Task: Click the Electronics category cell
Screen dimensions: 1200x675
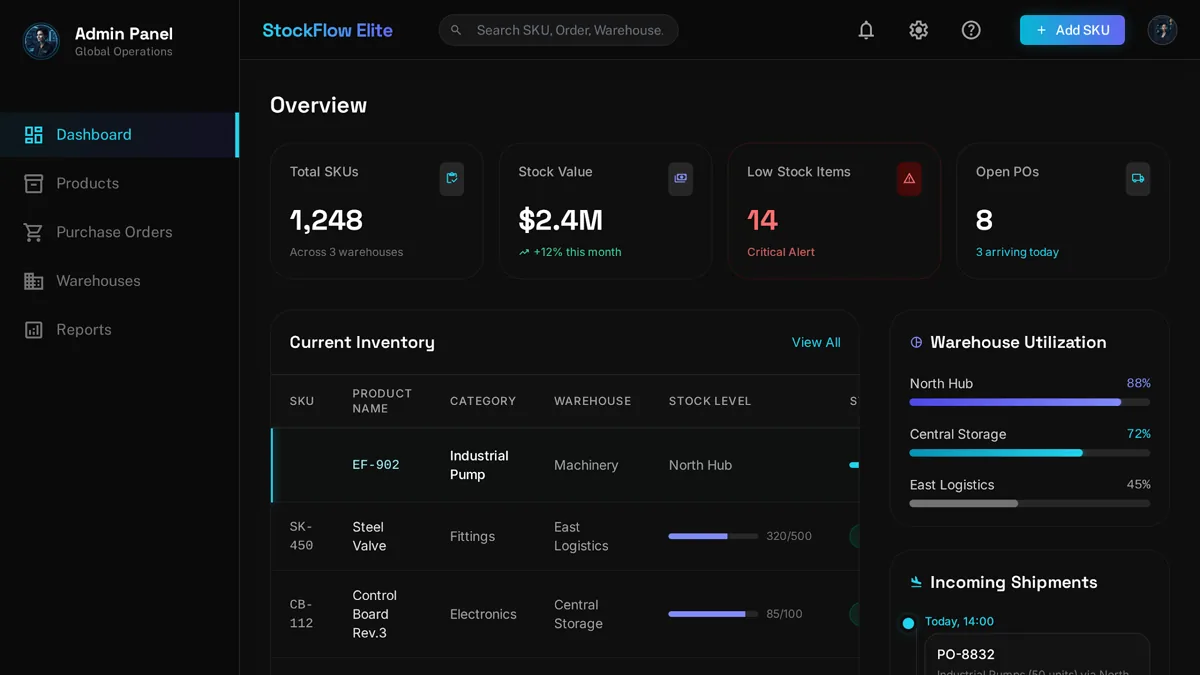Action: click(x=483, y=614)
